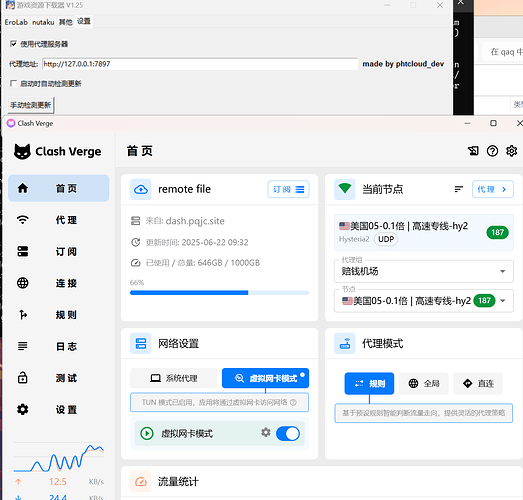Click the help question mark icon
This screenshot has width=523, height=500.
(x=492, y=151)
